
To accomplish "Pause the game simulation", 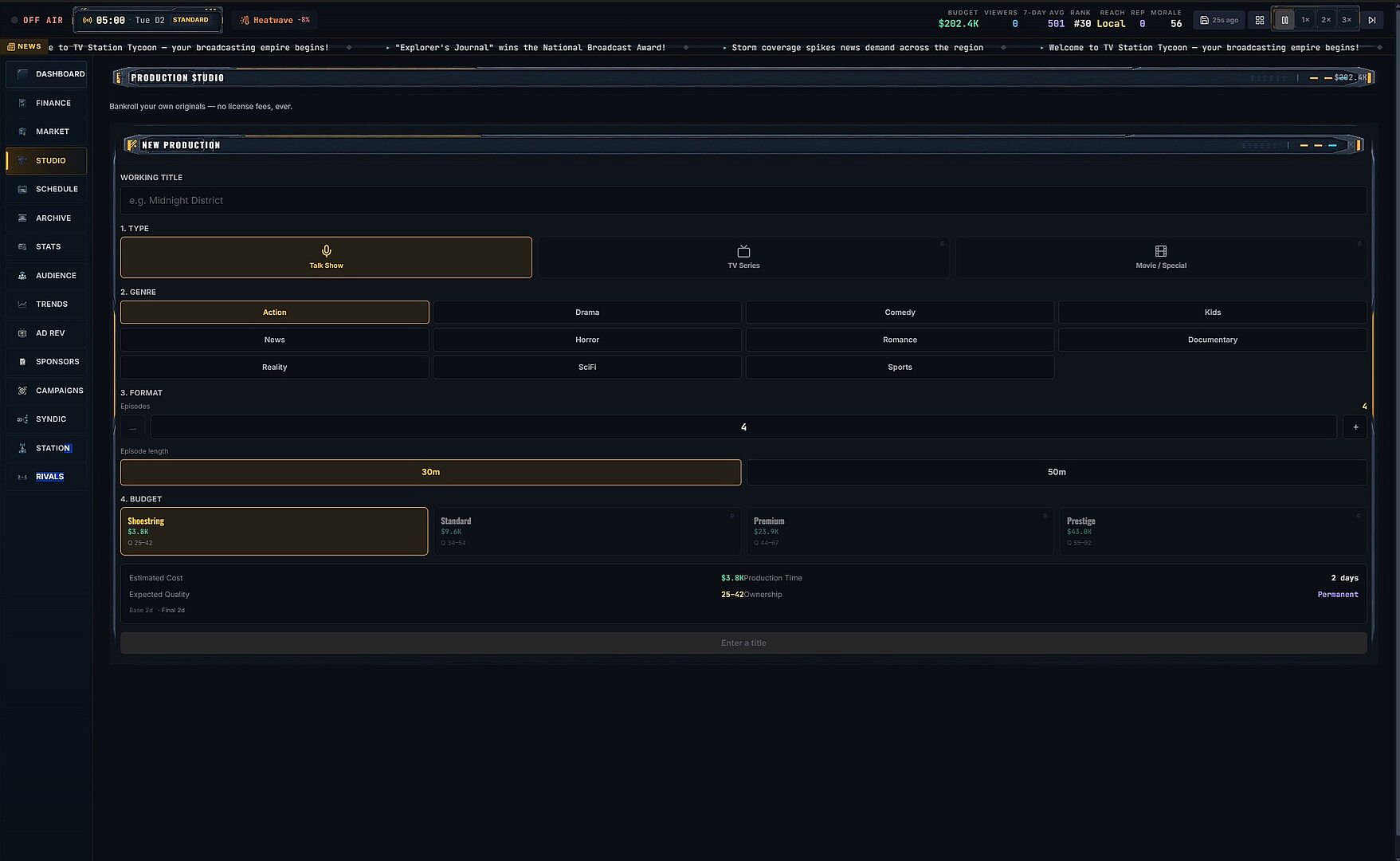I will coord(1284,20).
